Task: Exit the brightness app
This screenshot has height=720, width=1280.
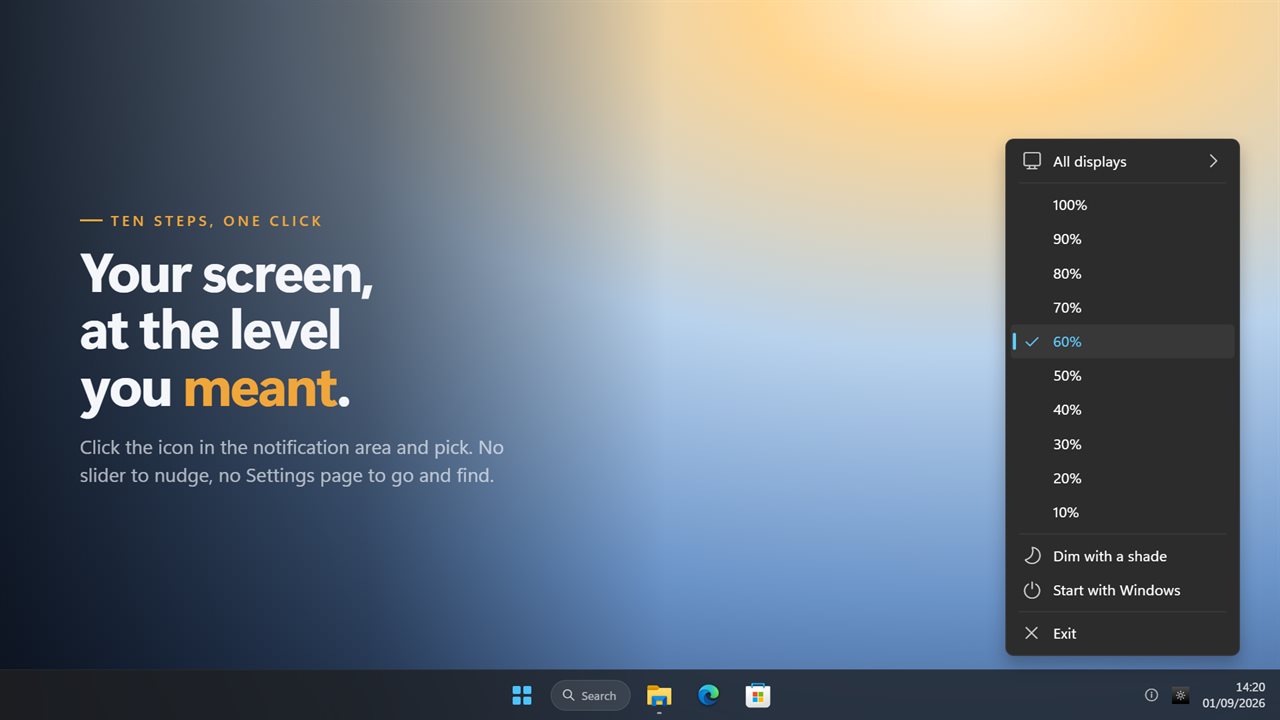Action: [x=1122, y=633]
